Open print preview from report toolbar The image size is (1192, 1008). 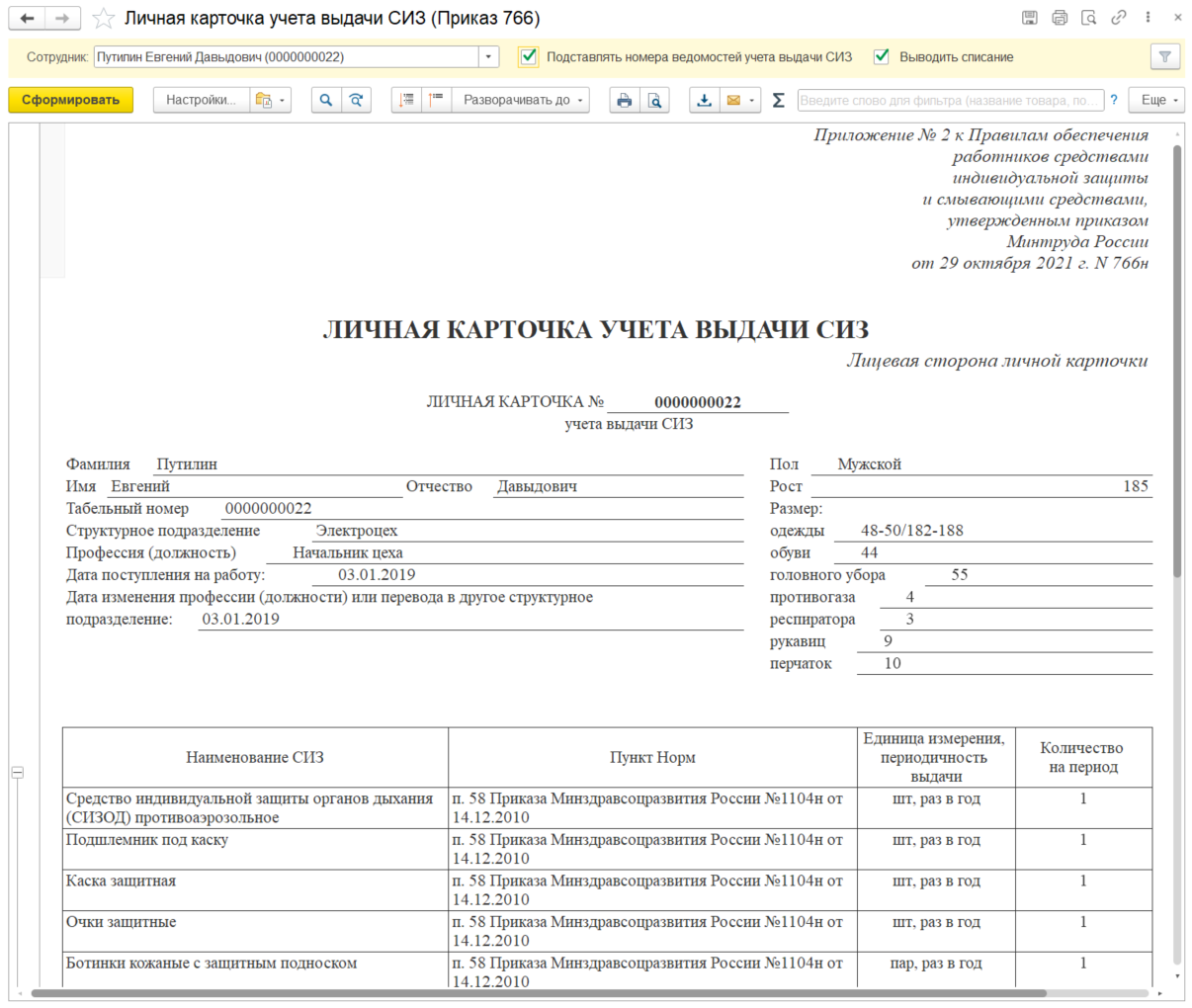[x=654, y=100]
